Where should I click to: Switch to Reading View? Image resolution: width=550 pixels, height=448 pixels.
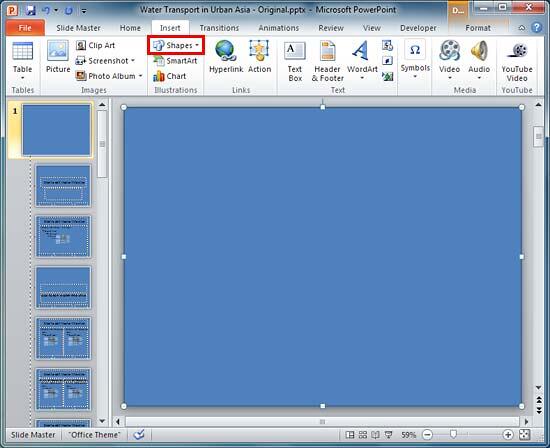[x=375, y=435]
